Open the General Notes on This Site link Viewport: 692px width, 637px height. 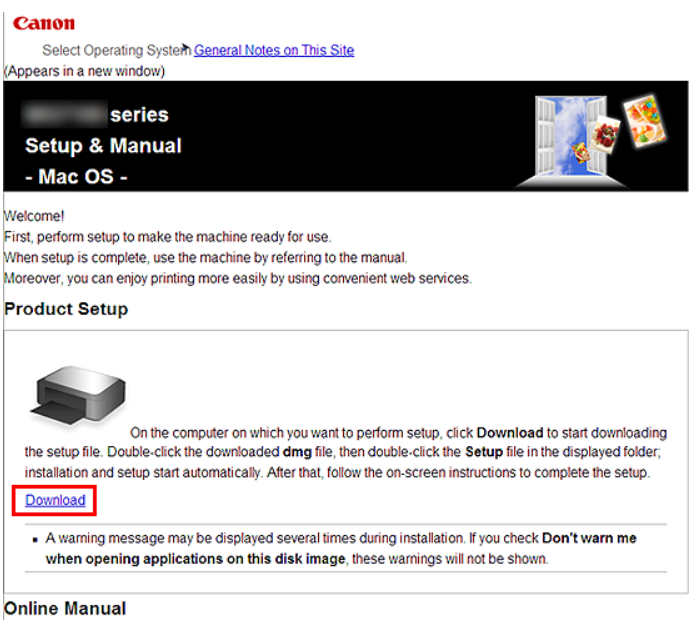click(x=274, y=50)
